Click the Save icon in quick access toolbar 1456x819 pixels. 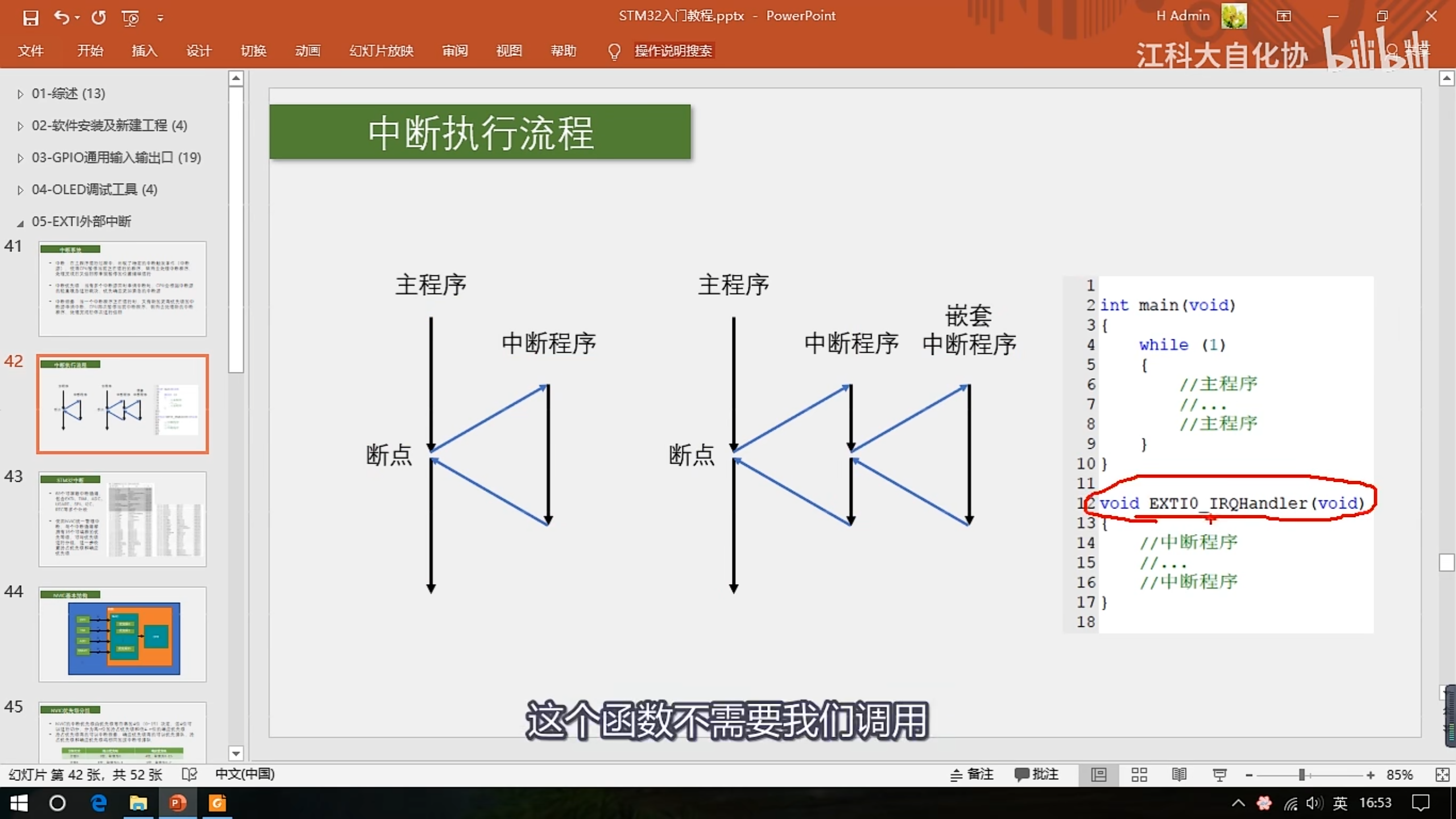[31, 18]
